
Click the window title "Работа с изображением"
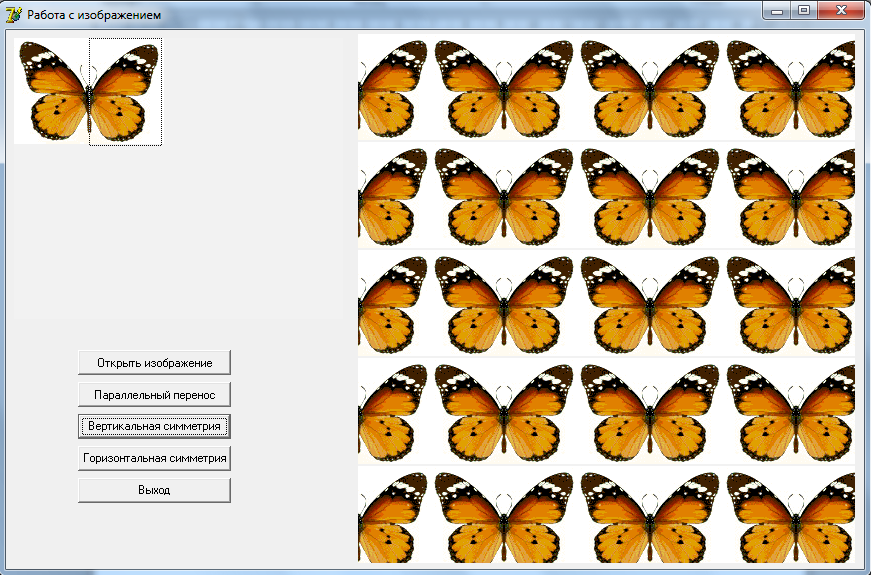[x=94, y=15]
